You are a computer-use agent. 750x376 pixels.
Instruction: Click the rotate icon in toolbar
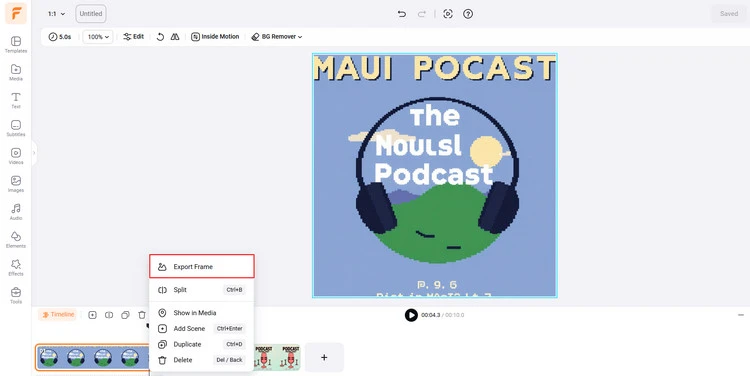[161, 37]
